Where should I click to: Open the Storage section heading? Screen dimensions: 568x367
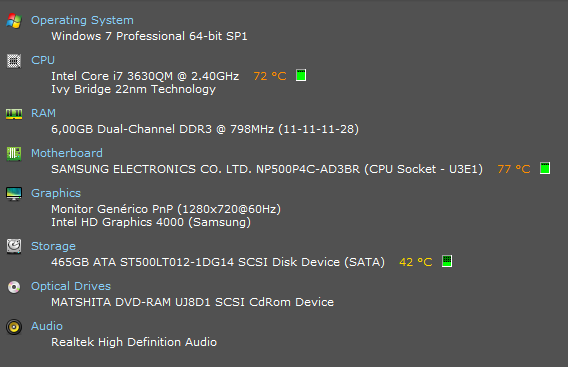pyautogui.click(x=53, y=246)
